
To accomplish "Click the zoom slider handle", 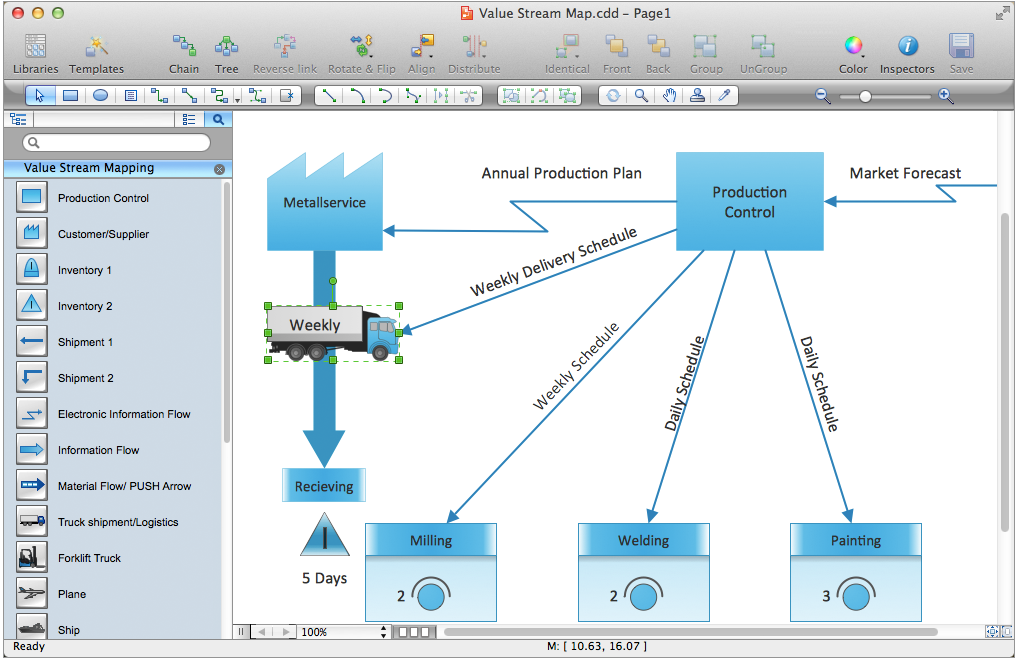I will [865, 96].
